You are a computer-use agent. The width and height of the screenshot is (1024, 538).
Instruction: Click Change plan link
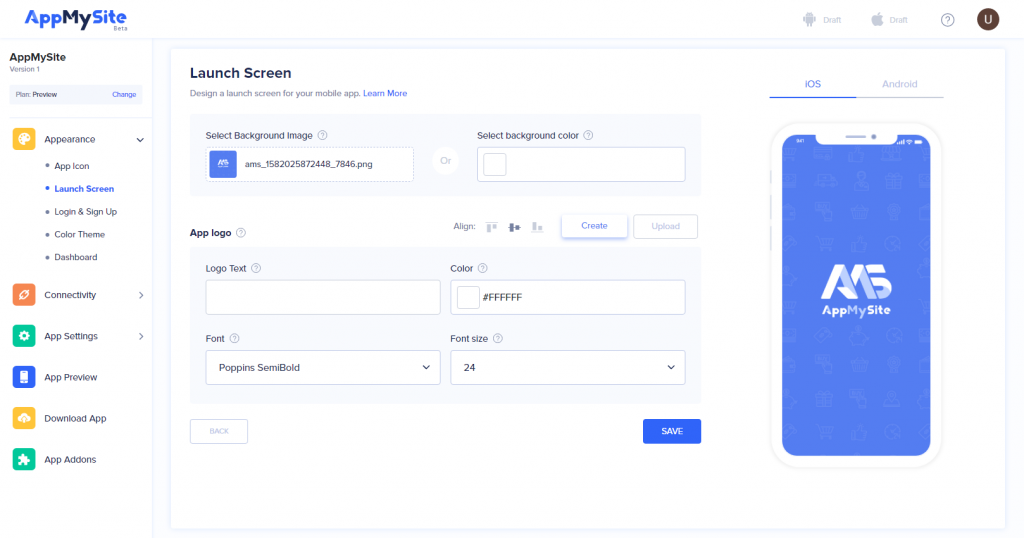[x=124, y=95]
